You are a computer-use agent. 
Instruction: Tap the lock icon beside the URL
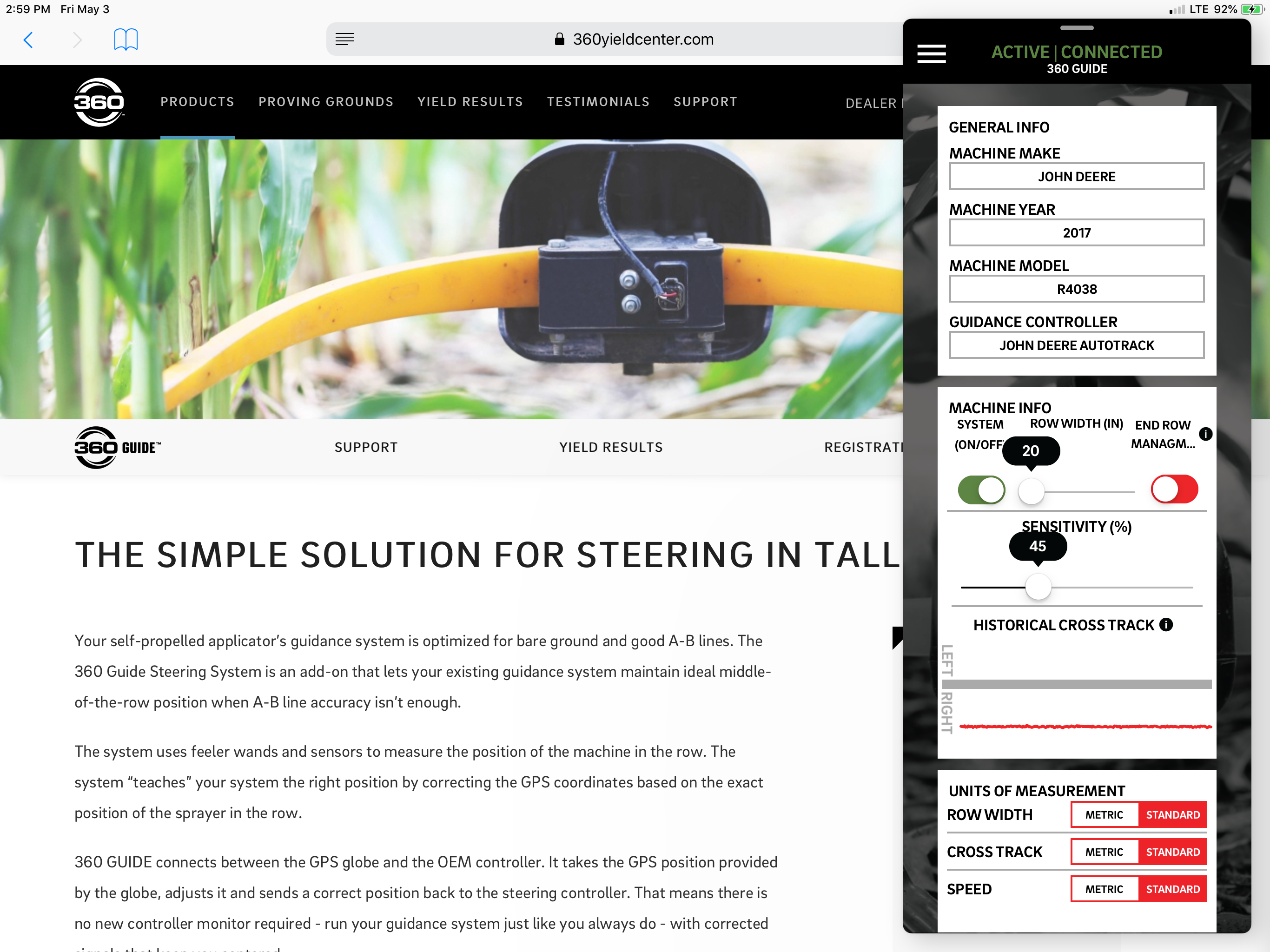(x=559, y=39)
